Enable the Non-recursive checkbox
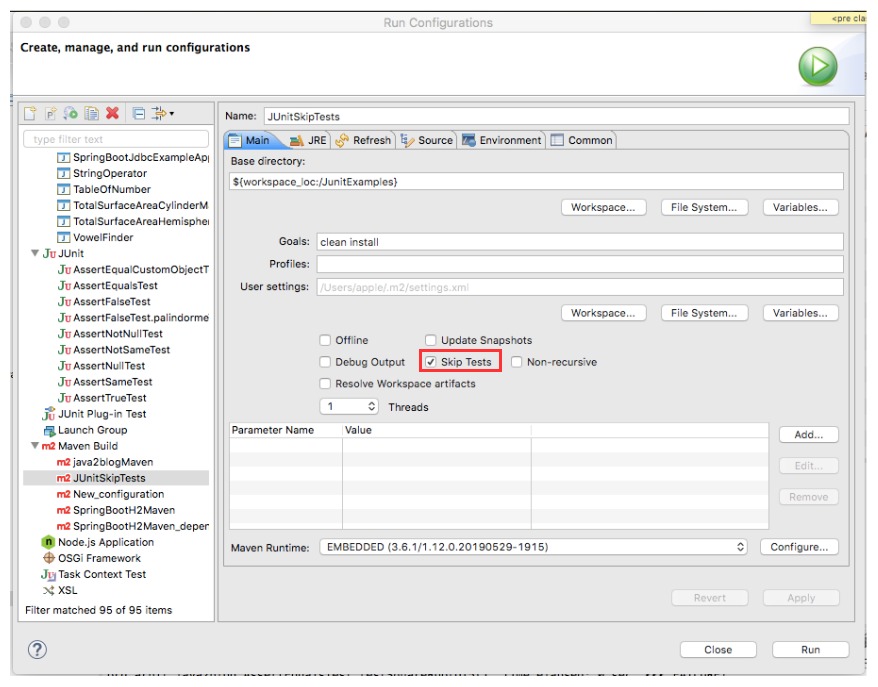Viewport: 878px width, 687px height. (516, 362)
